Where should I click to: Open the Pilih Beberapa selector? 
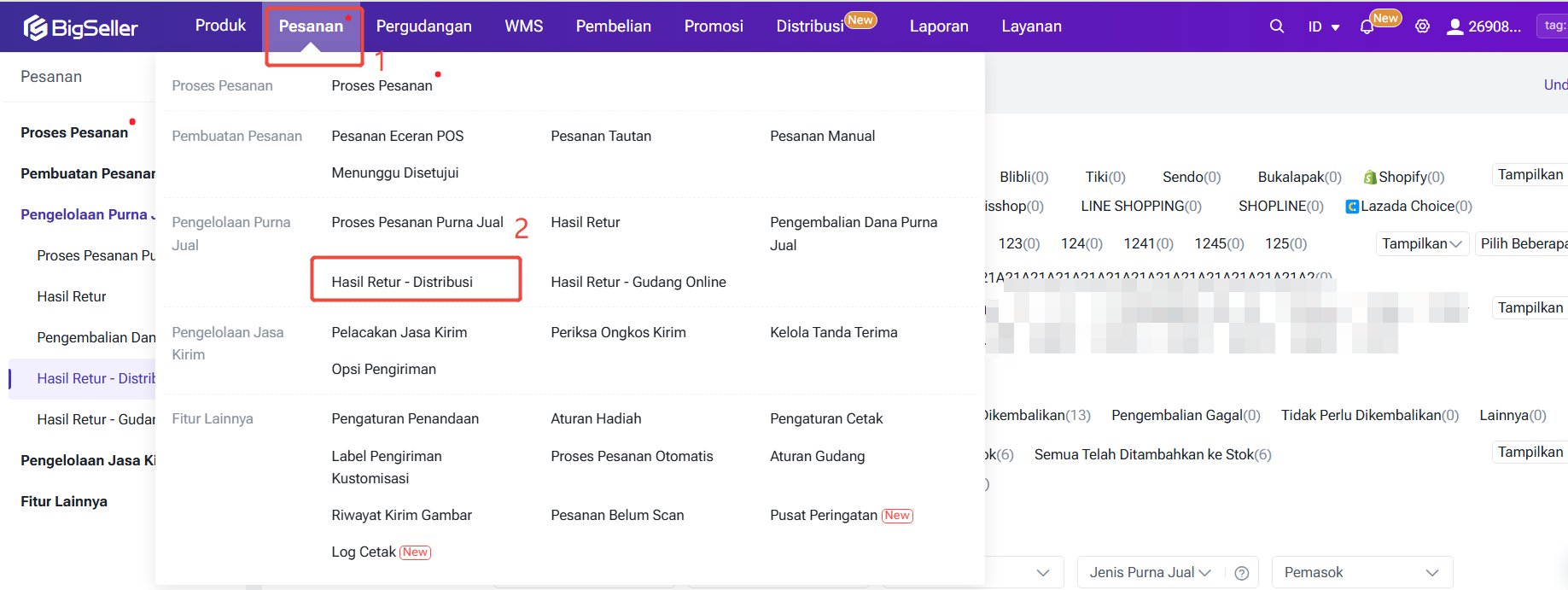pos(1523,243)
